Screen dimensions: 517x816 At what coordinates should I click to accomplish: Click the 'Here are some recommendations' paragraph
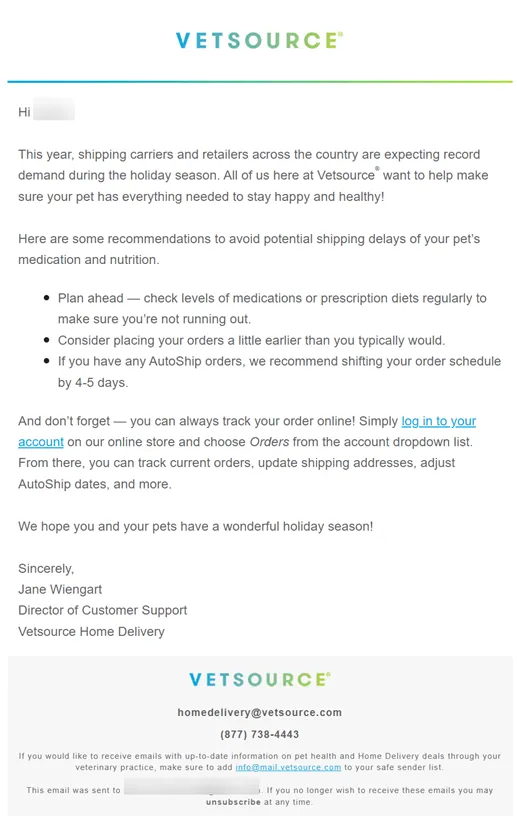pos(249,249)
